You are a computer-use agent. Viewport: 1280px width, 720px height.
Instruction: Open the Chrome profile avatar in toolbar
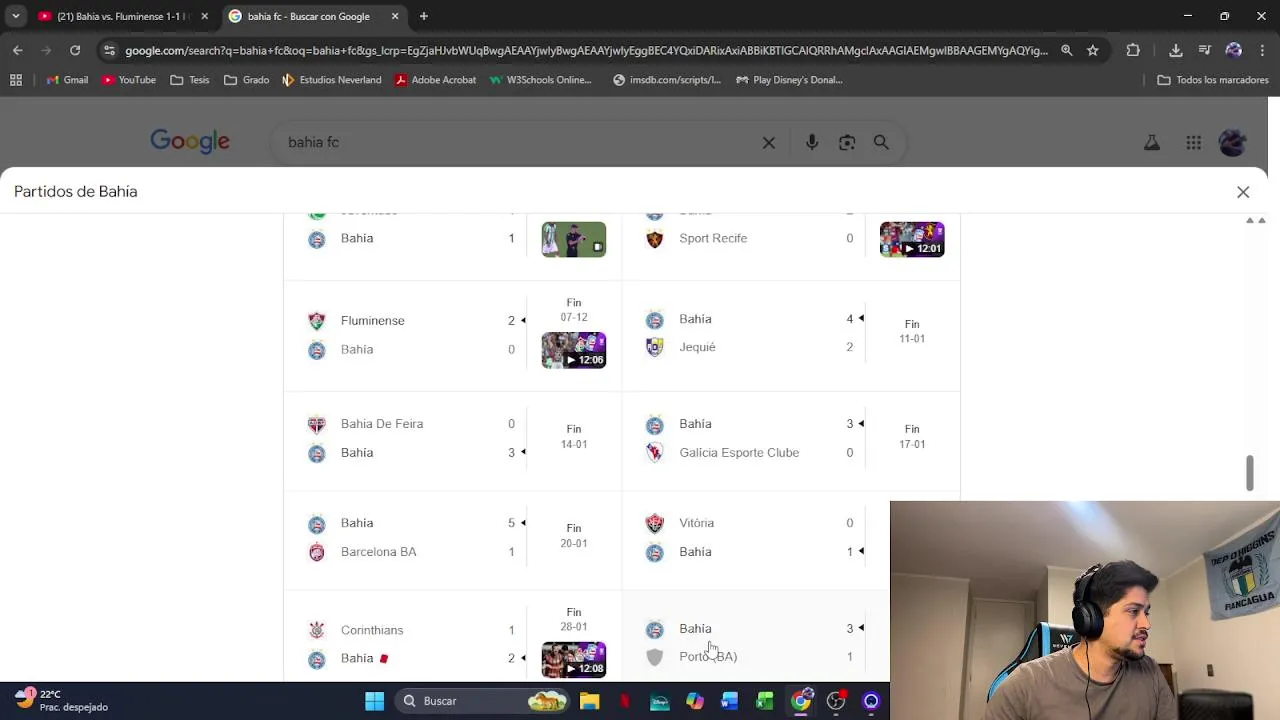pyautogui.click(x=1233, y=50)
